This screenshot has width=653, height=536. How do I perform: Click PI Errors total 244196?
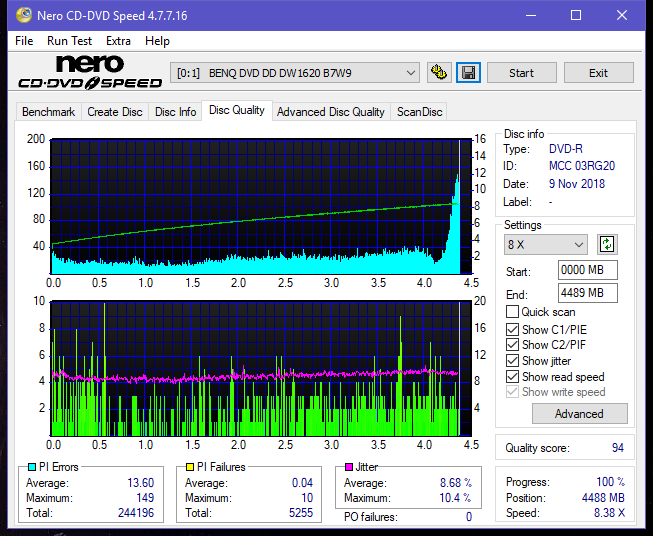136,513
